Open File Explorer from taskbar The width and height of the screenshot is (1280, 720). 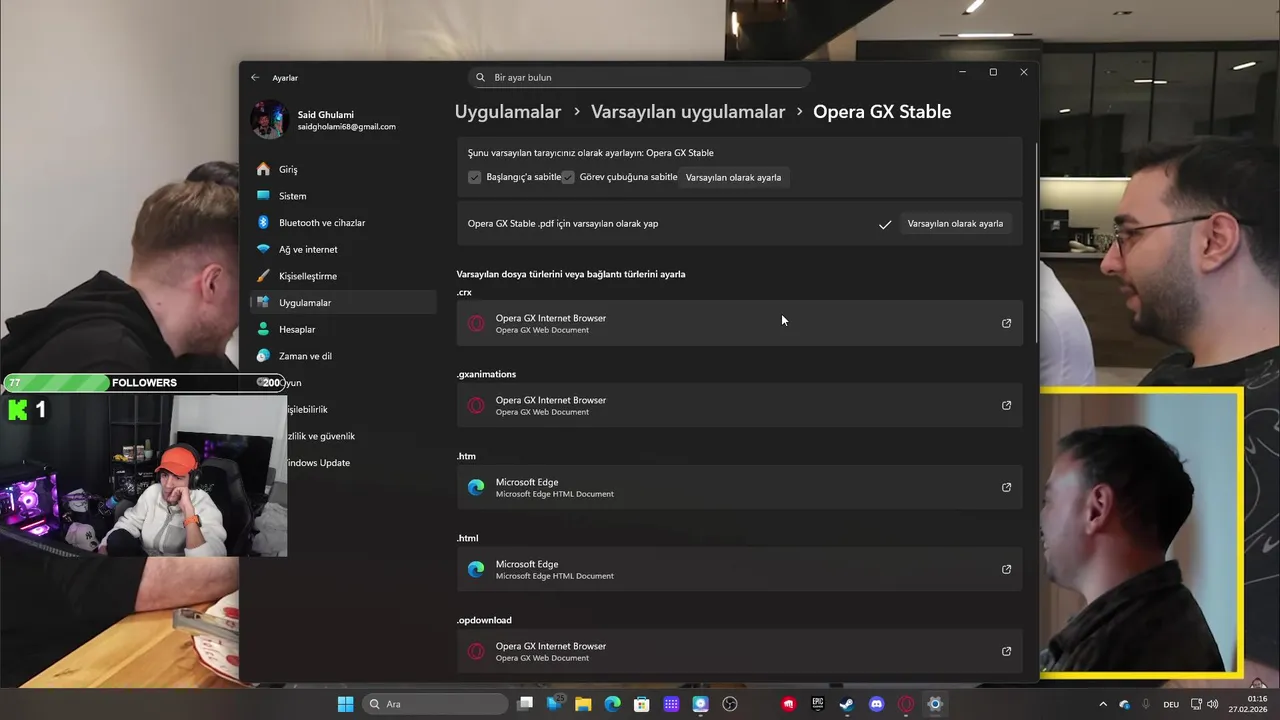click(x=583, y=704)
